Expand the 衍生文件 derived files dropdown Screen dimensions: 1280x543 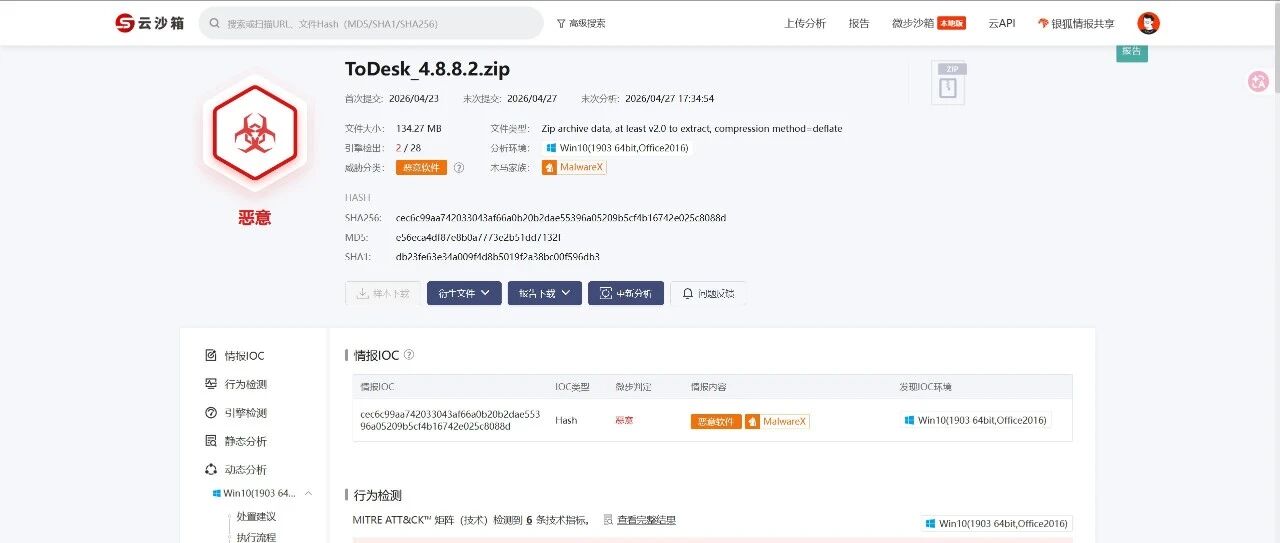tap(464, 293)
